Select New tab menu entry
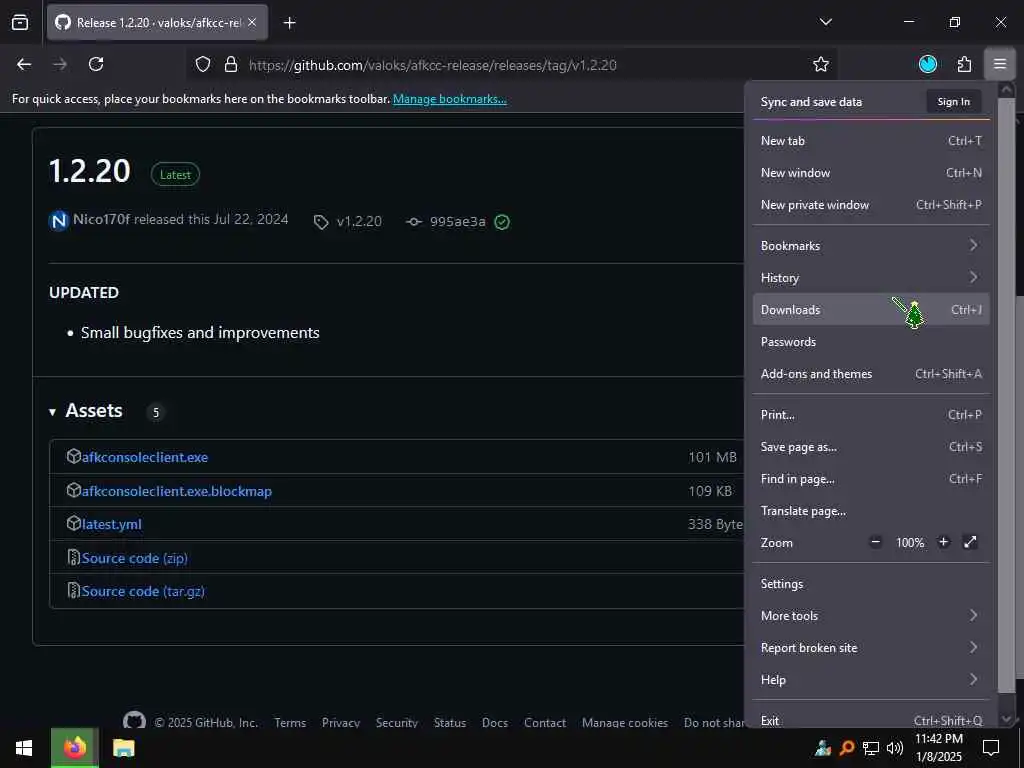This screenshot has width=1024, height=768. coord(871,141)
